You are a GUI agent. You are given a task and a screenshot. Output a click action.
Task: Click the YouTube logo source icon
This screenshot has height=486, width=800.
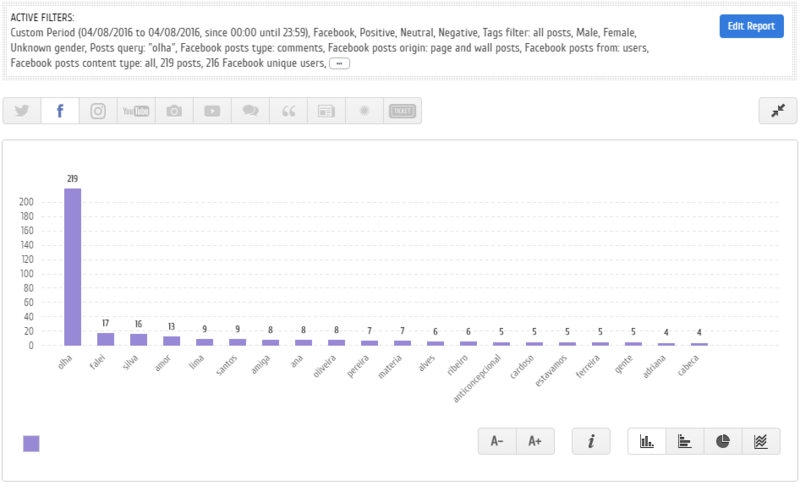(136, 111)
